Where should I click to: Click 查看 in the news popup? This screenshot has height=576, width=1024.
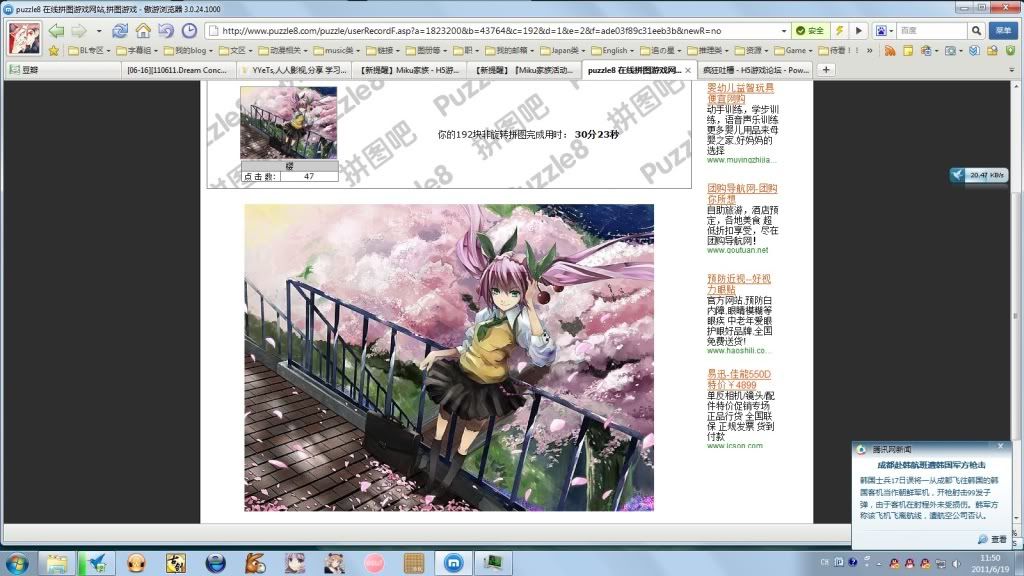[x=993, y=539]
